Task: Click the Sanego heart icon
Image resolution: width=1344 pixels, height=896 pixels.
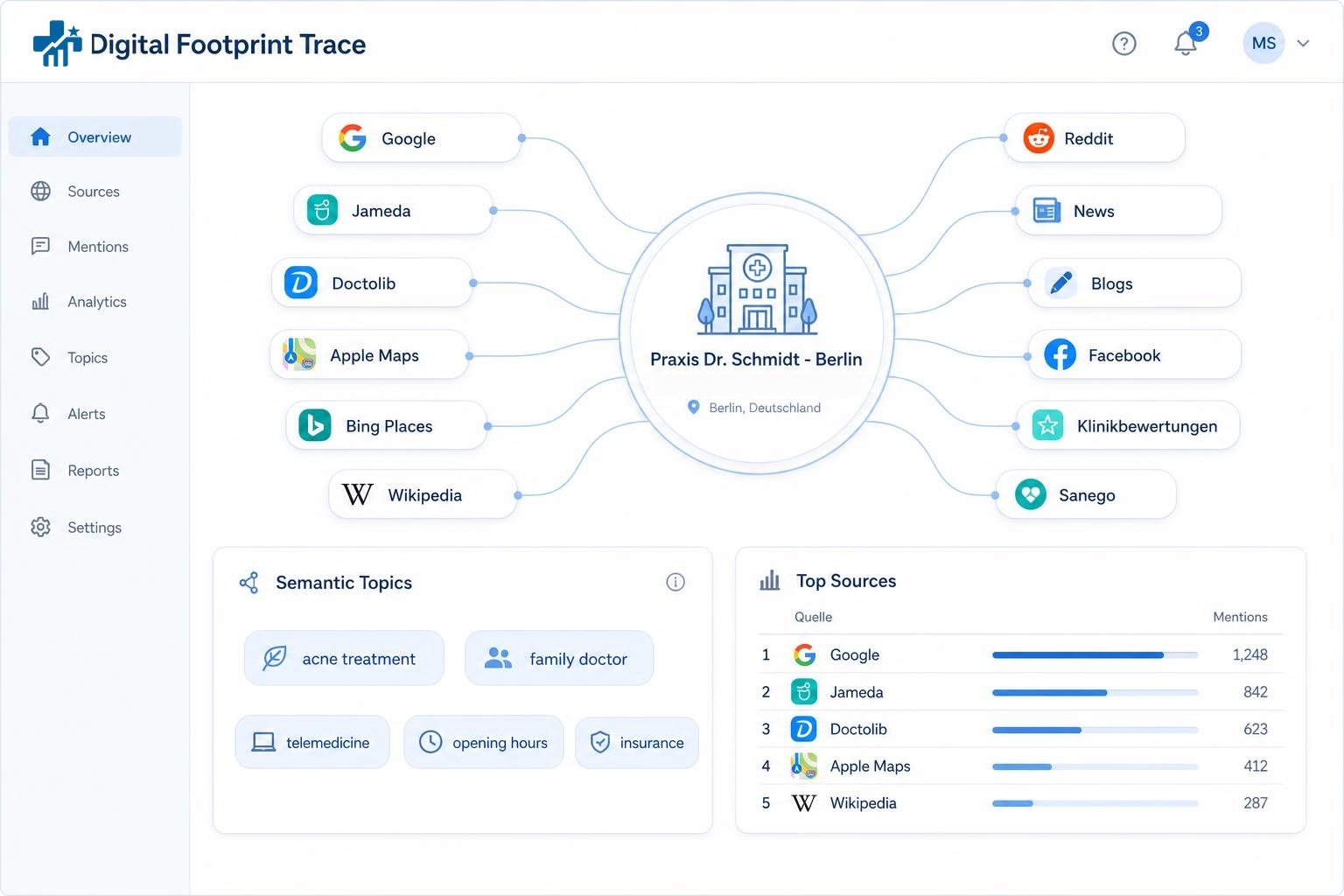Action: tap(1031, 495)
